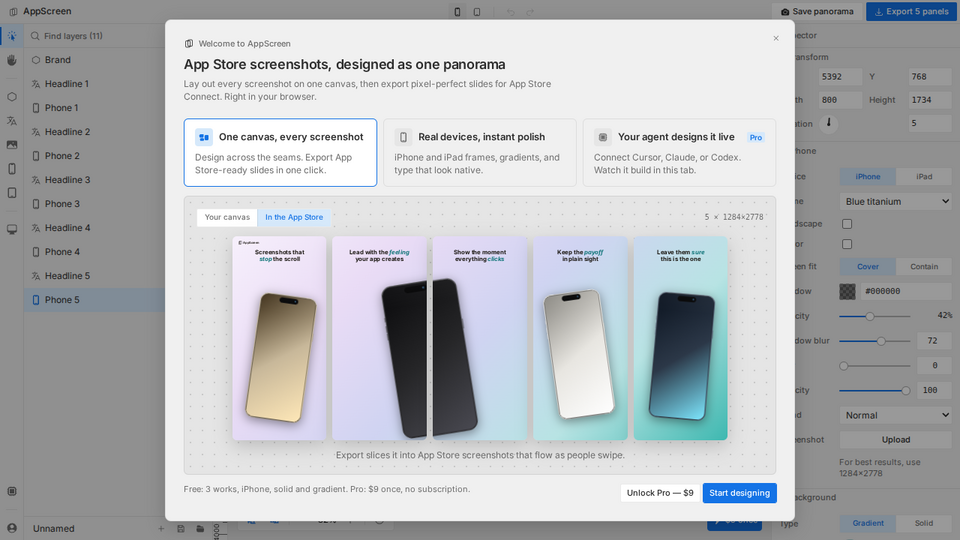Switch to iPhone canvas mode in top bar
The height and width of the screenshot is (540, 960).
pyautogui.click(x=457, y=12)
